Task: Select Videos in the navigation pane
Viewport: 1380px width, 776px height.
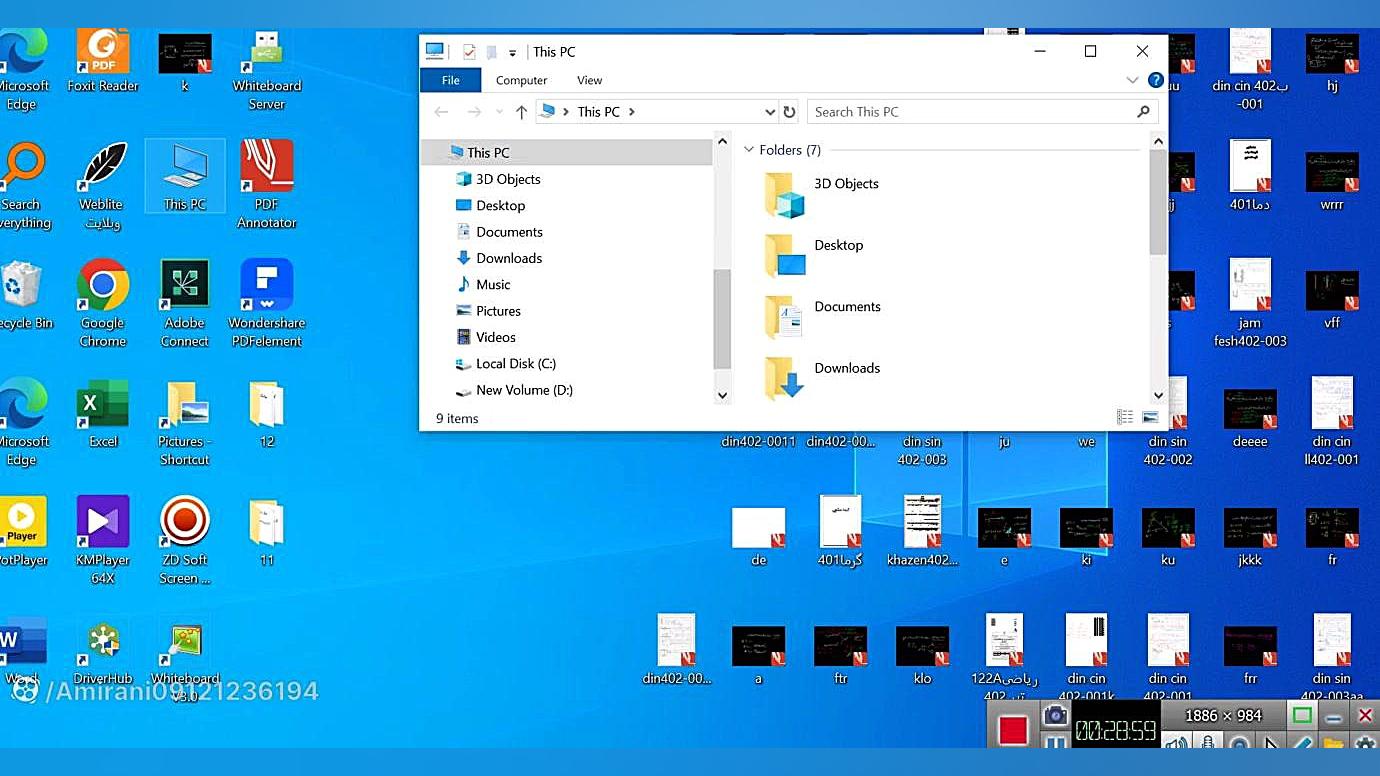Action: [496, 337]
